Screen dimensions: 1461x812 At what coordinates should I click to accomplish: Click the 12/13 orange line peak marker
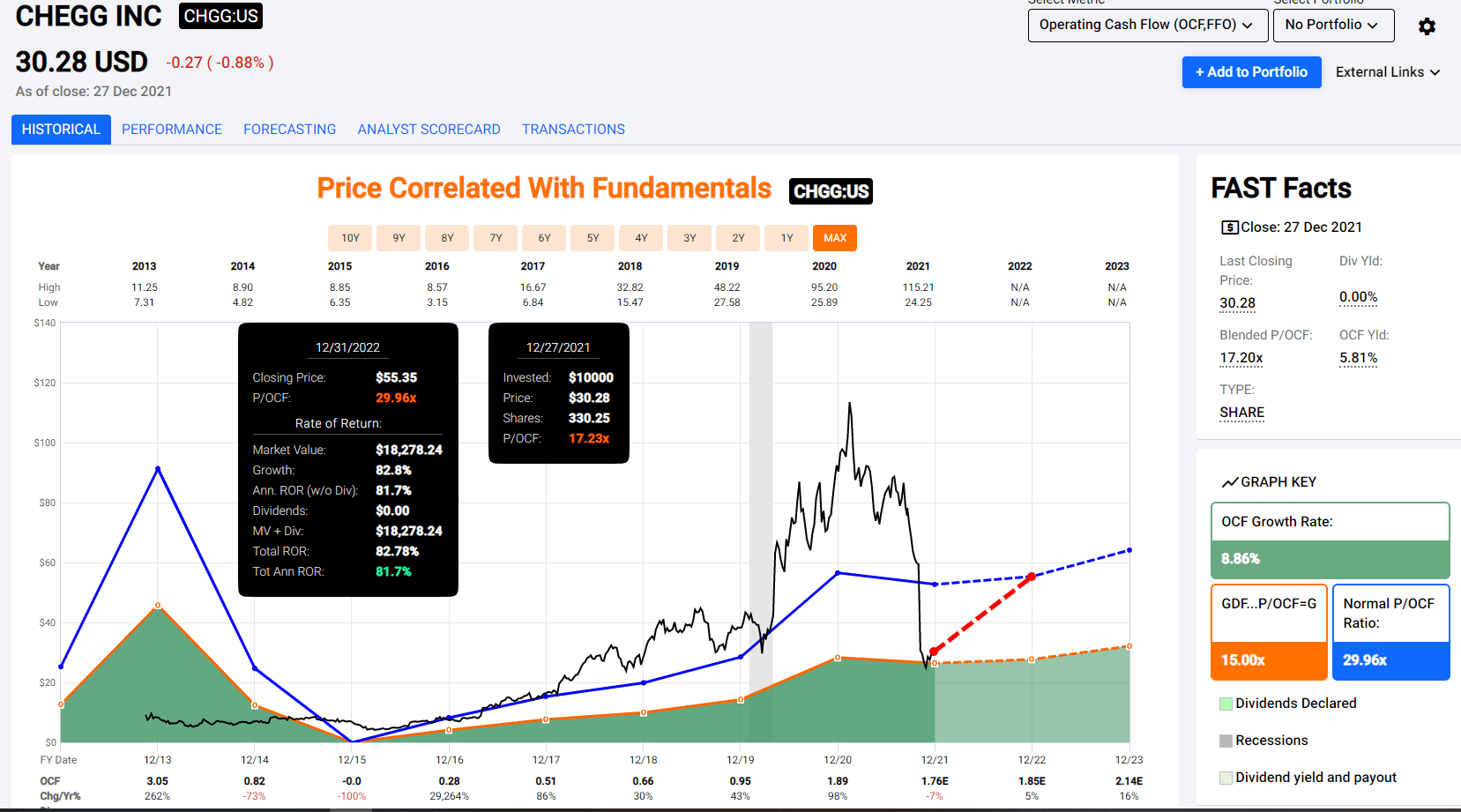click(x=158, y=605)
